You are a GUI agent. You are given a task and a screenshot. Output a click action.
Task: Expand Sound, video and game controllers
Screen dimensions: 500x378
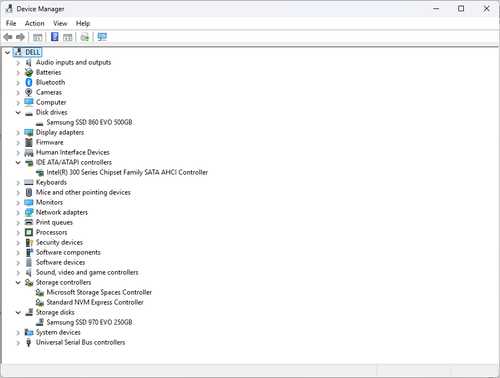18,273
